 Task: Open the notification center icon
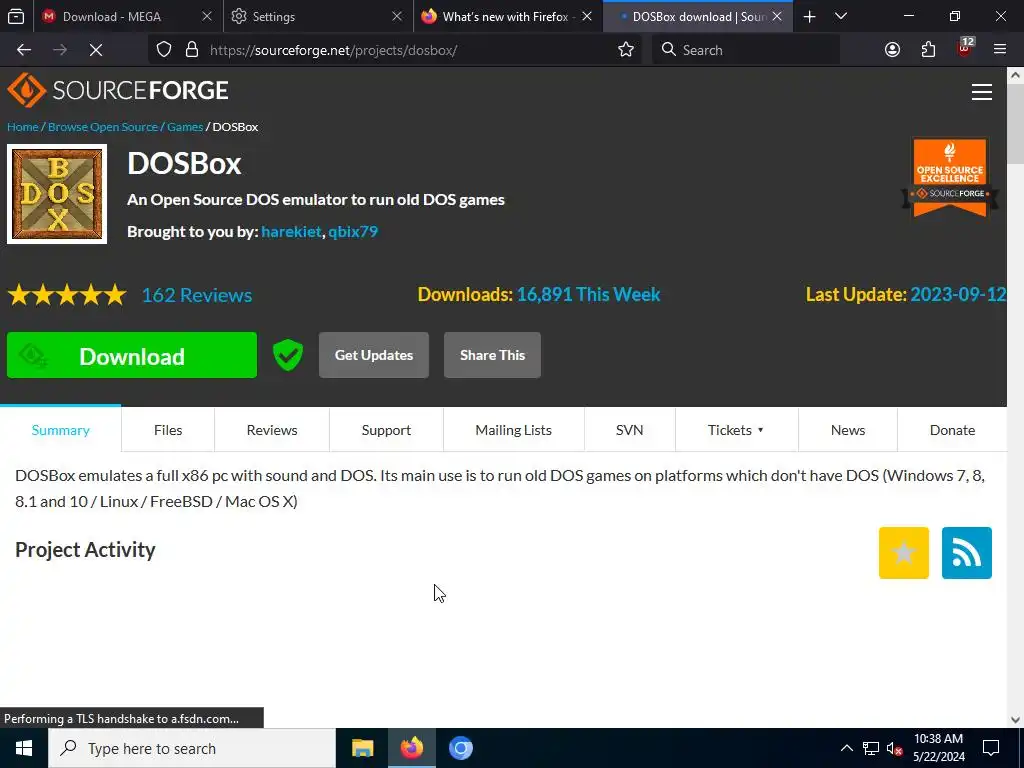tap(991, 748)
